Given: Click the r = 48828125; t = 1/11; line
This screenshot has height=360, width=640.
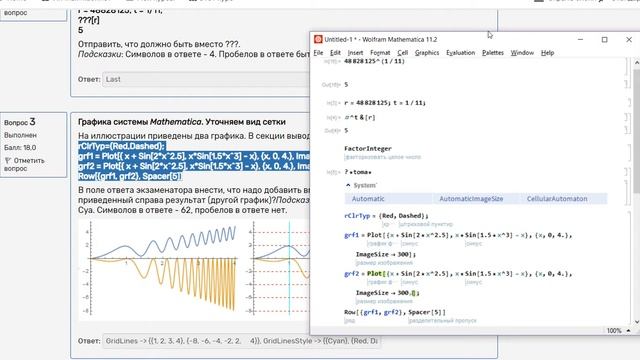Looking at the screenshot, I should 384,103.
